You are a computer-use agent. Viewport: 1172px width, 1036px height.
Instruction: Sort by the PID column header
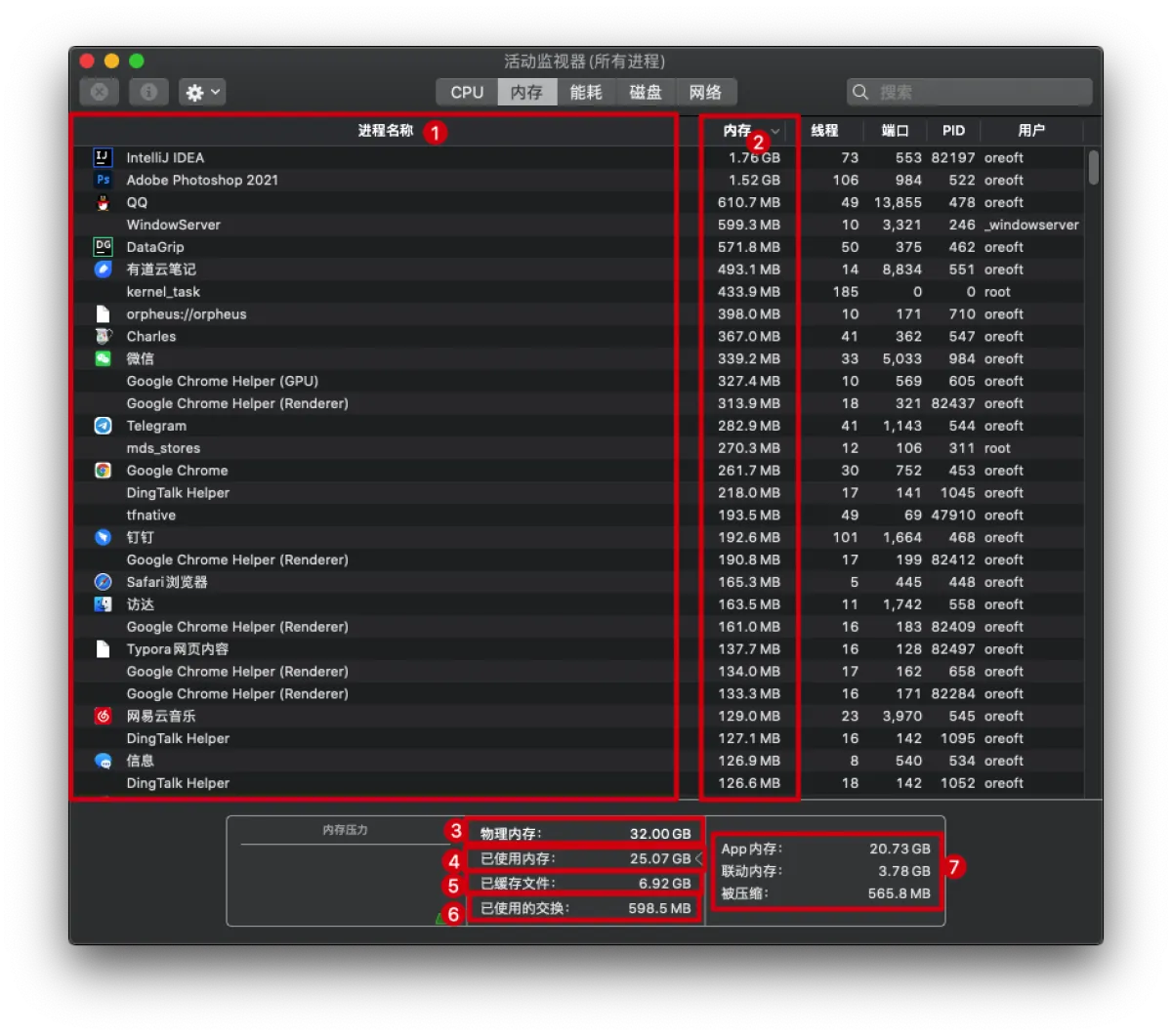(953, 131)
